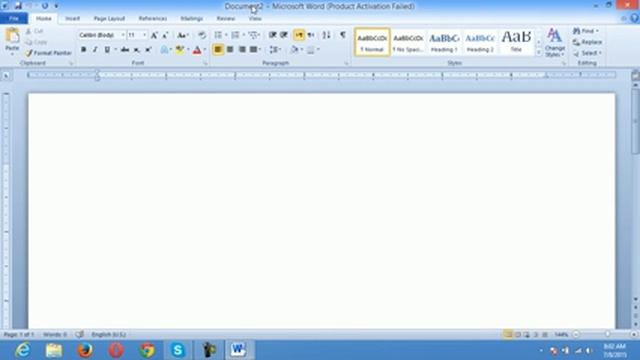This screenshot has height=360, width=640.
Task: Open bullets list dropdown
Action: (226, 35)
